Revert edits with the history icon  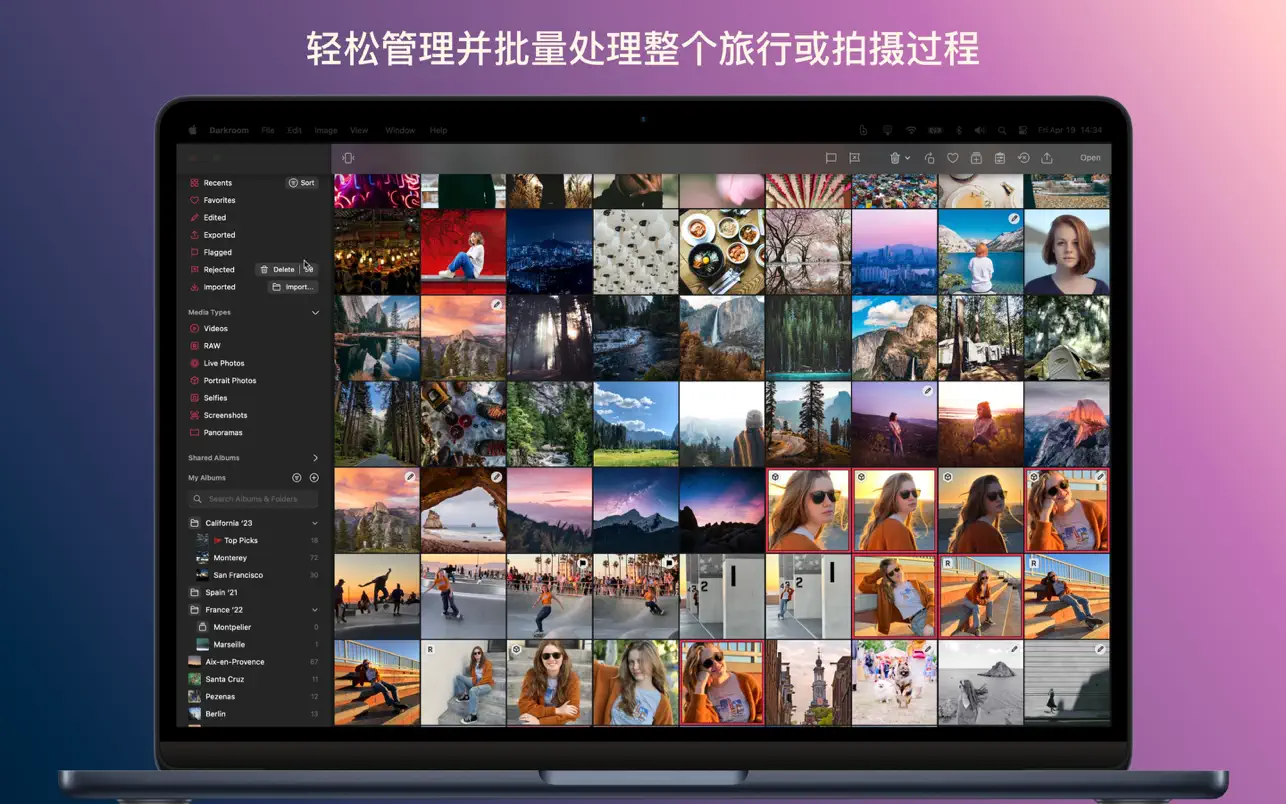pos(1024,158)
